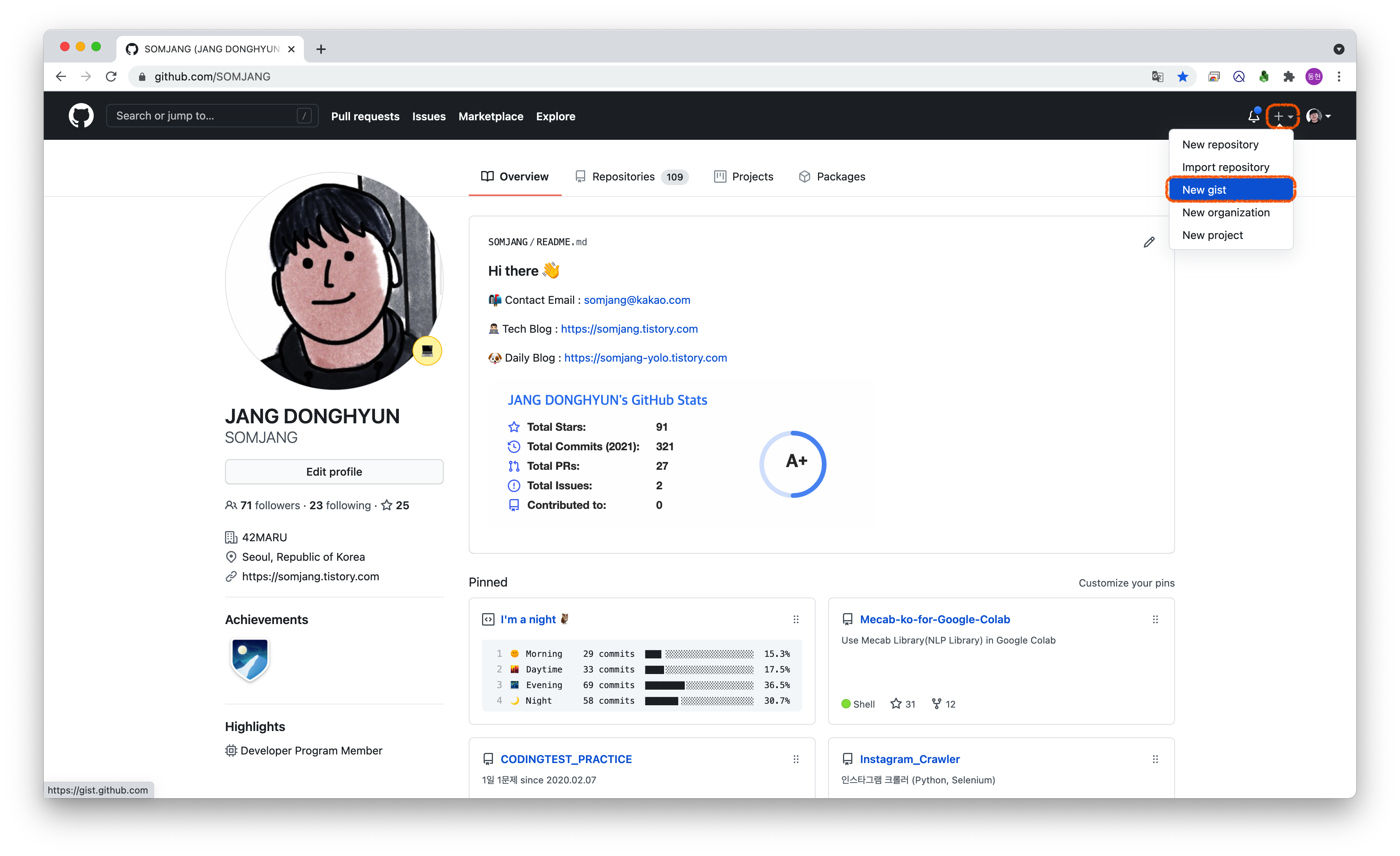The height and width of the screenshot is (856, 1400).
Task: Click the browser back arrow
Action: tap(61, 77)
